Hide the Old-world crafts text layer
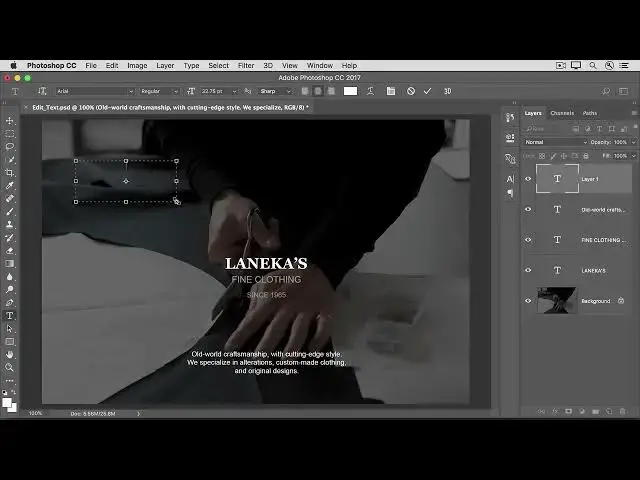The height and width of the screenshot is (480, 640). [x=528, y=209]
